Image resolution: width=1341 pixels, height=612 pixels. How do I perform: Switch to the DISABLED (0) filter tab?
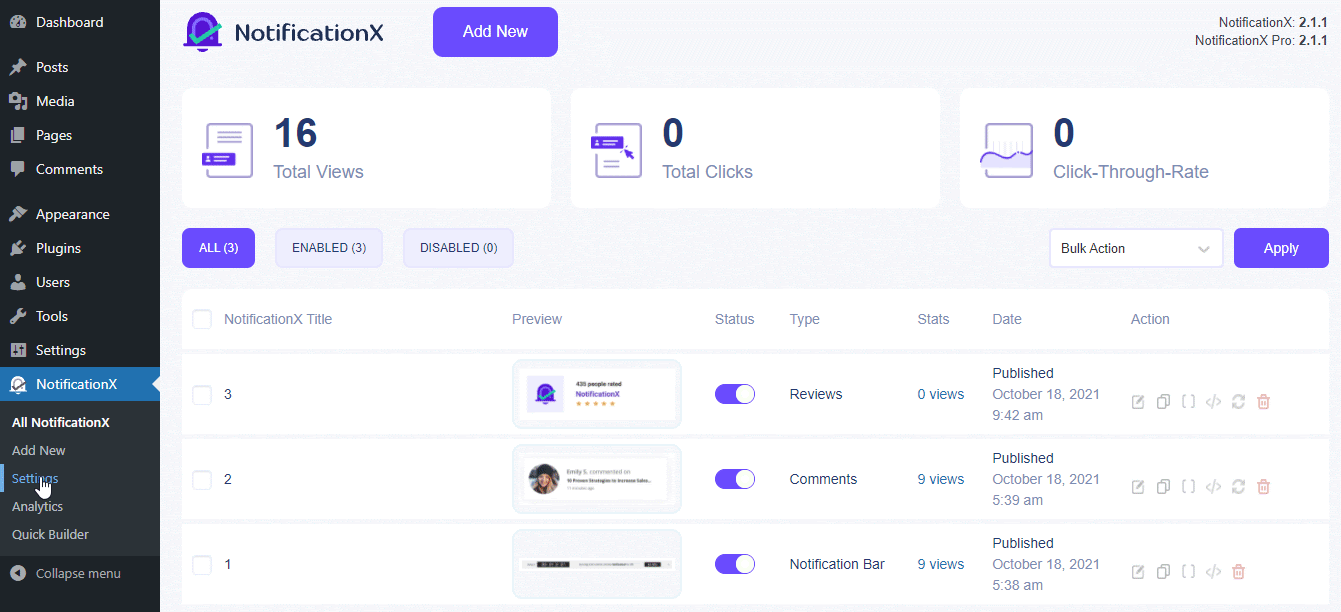(458, 248)
